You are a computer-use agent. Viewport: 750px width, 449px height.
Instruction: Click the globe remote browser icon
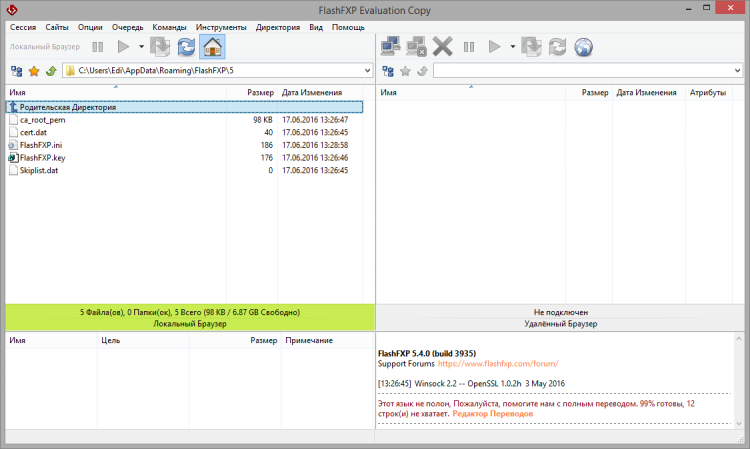click(x=584, y=47)
